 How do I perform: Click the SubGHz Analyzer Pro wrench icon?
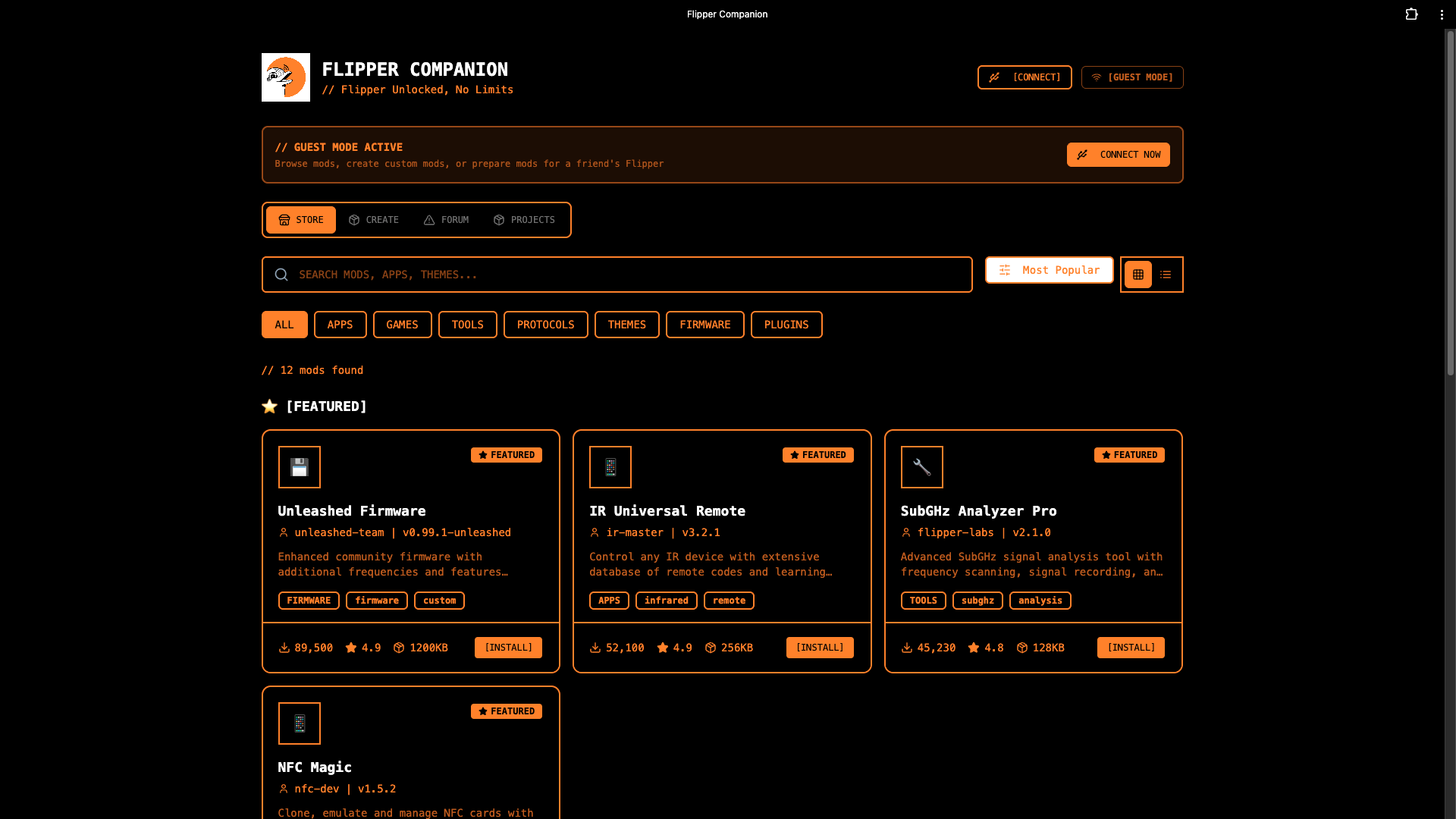922,467
